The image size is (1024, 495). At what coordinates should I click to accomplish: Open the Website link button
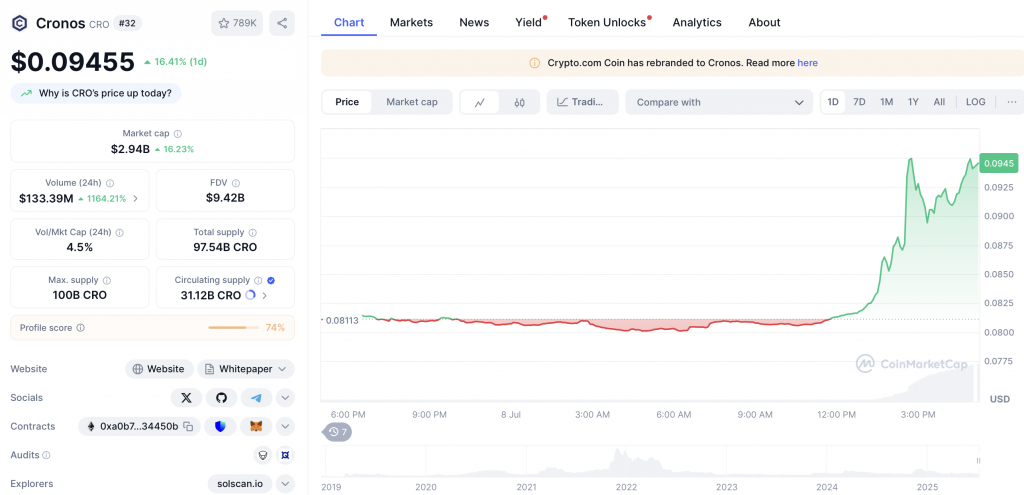(159, 369)
